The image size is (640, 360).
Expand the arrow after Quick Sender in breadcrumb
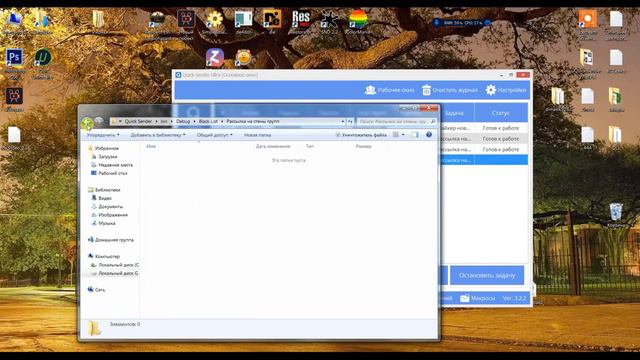point(156,121)
